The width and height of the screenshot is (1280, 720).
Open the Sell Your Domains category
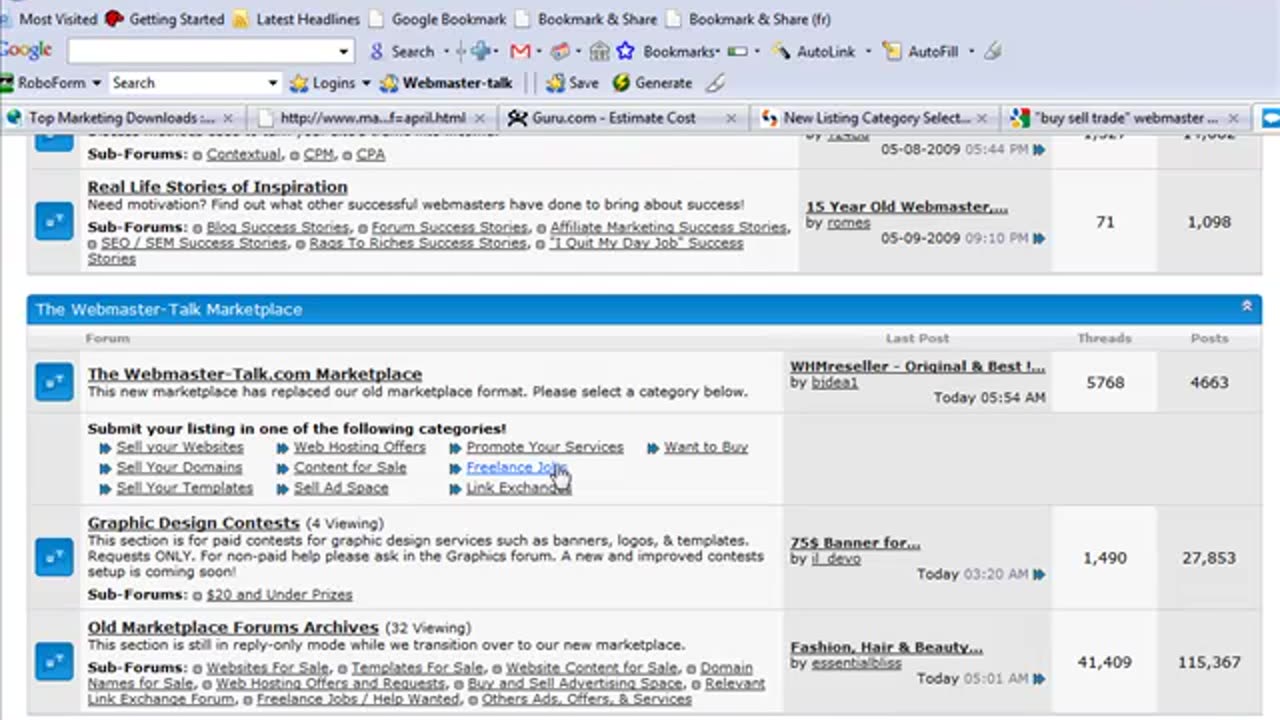pos(179,467)
